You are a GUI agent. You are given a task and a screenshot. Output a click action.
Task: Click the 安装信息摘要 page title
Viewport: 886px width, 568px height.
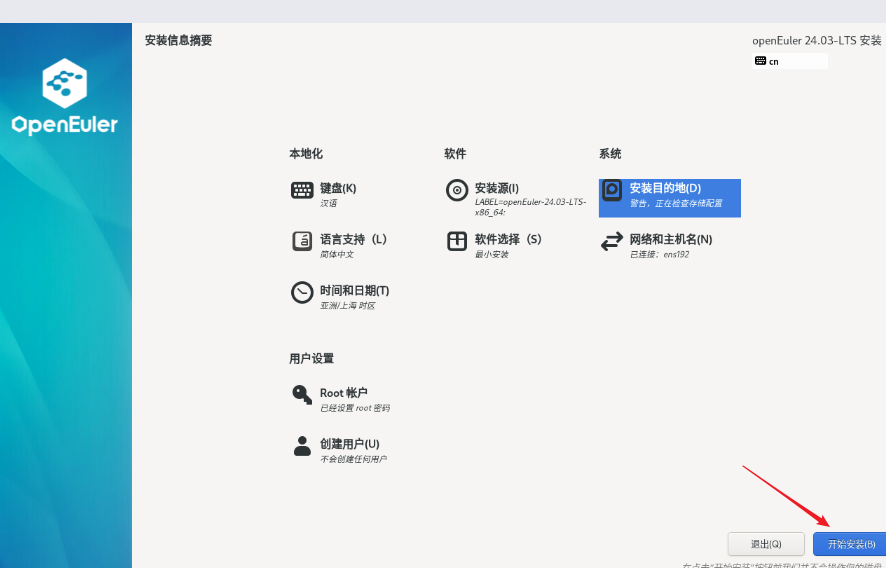(179, 40)
